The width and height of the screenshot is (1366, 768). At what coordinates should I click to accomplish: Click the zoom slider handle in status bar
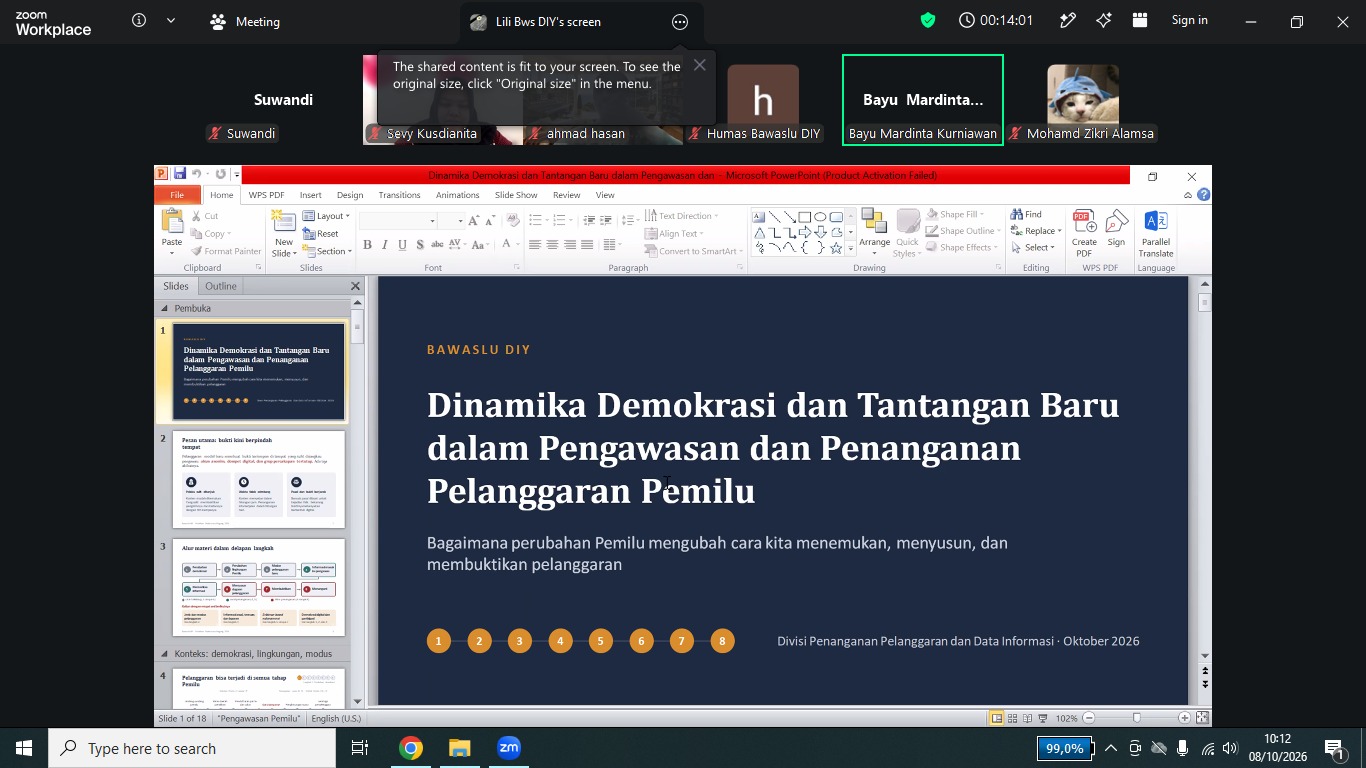[x=1137, y=718]
